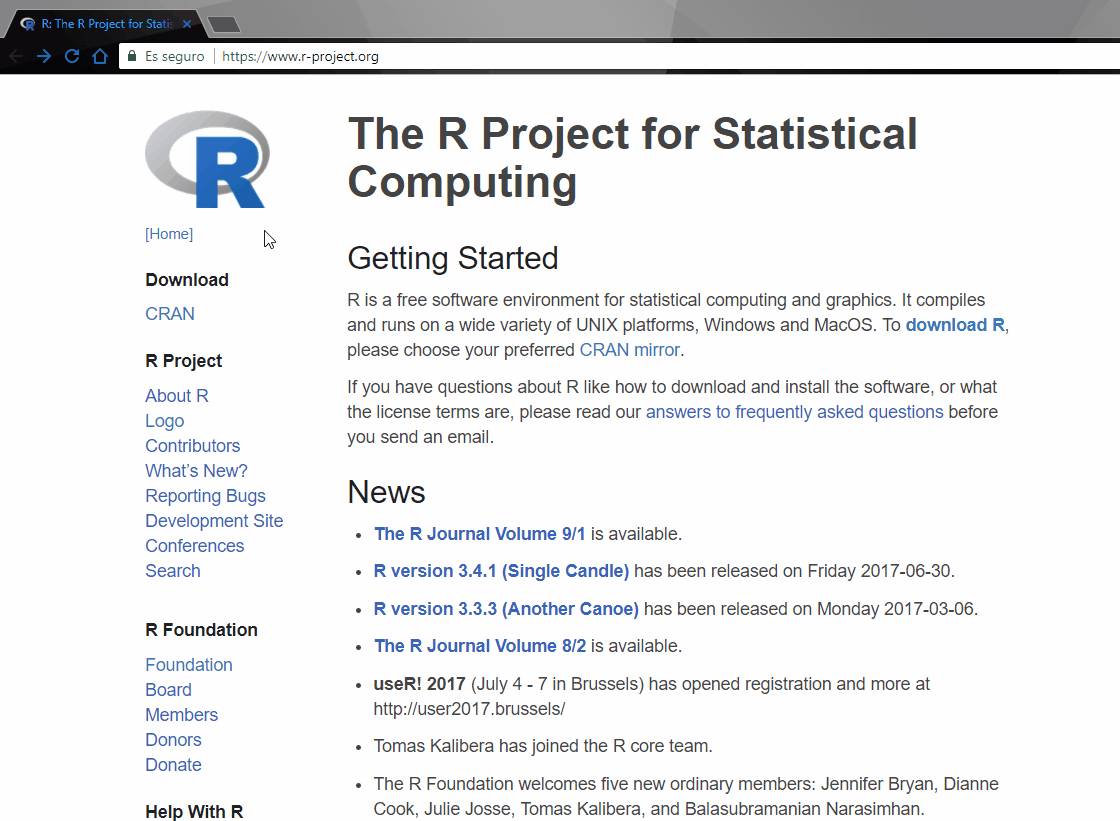The image size is (1120, 821).
Task: Click the 'R Project' sidebar heading
Action: [184, 361]
